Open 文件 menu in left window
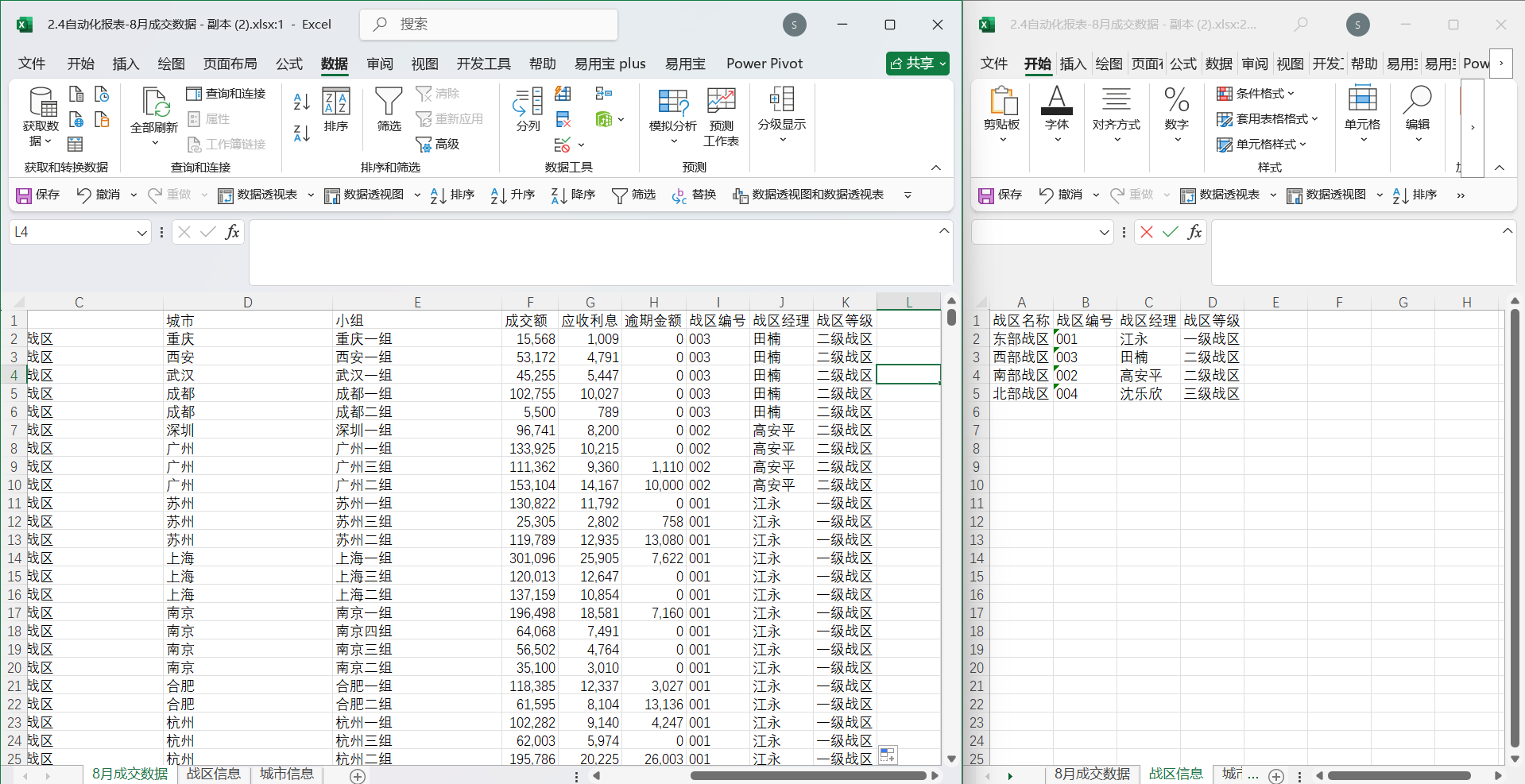The height and width of the screenshot is (784, 1525). coord(32,64)
